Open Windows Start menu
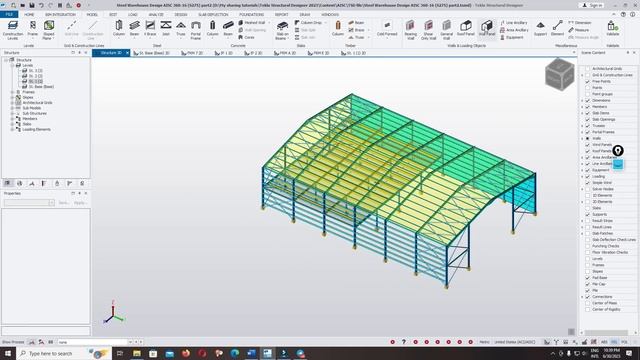640x360 pixels. coord(8,353)
